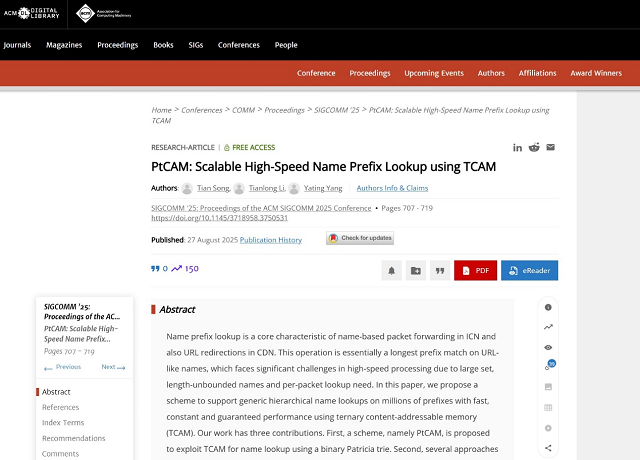The height and width of the screenshot is (460, 640).
Task: Jump to the References section
Action: 60,407
